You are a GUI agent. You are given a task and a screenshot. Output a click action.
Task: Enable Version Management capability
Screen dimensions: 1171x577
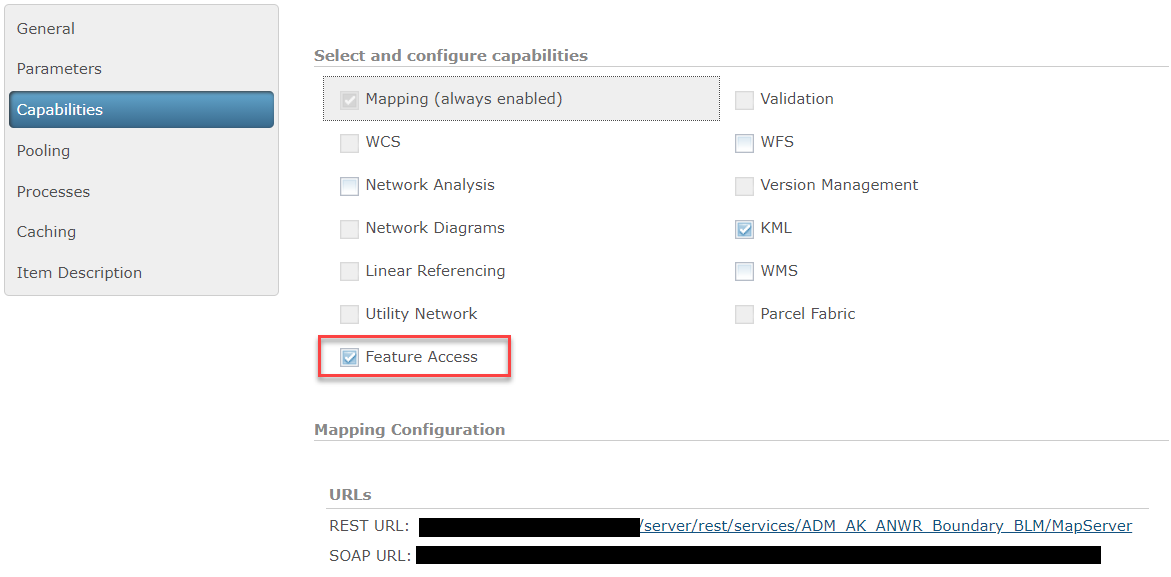click(x=744, y=185)
